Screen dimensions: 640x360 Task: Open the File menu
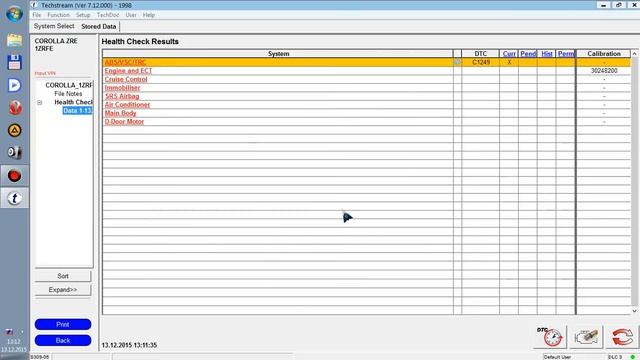tap(37, 15)
